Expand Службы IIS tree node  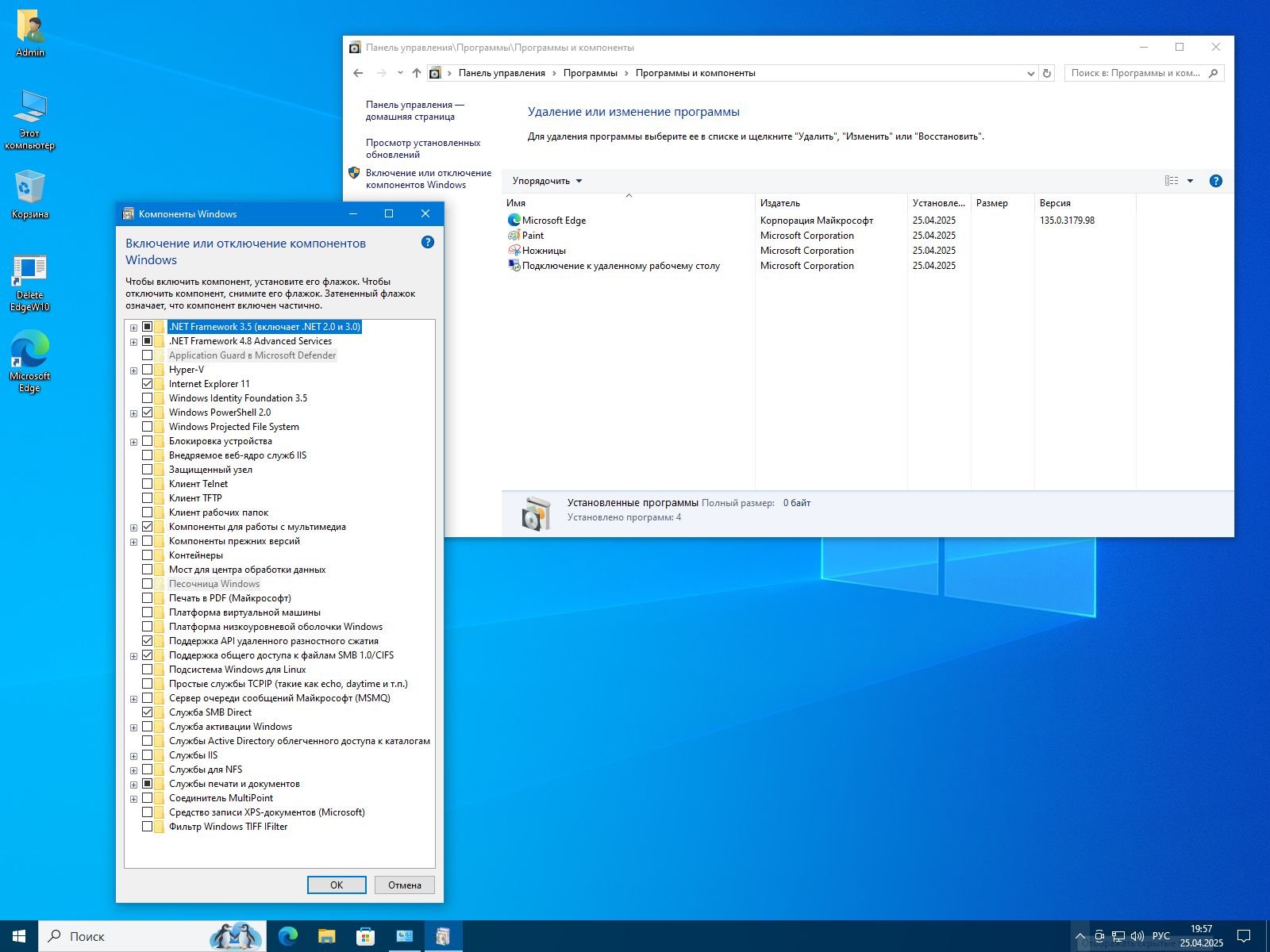(133, 756)
